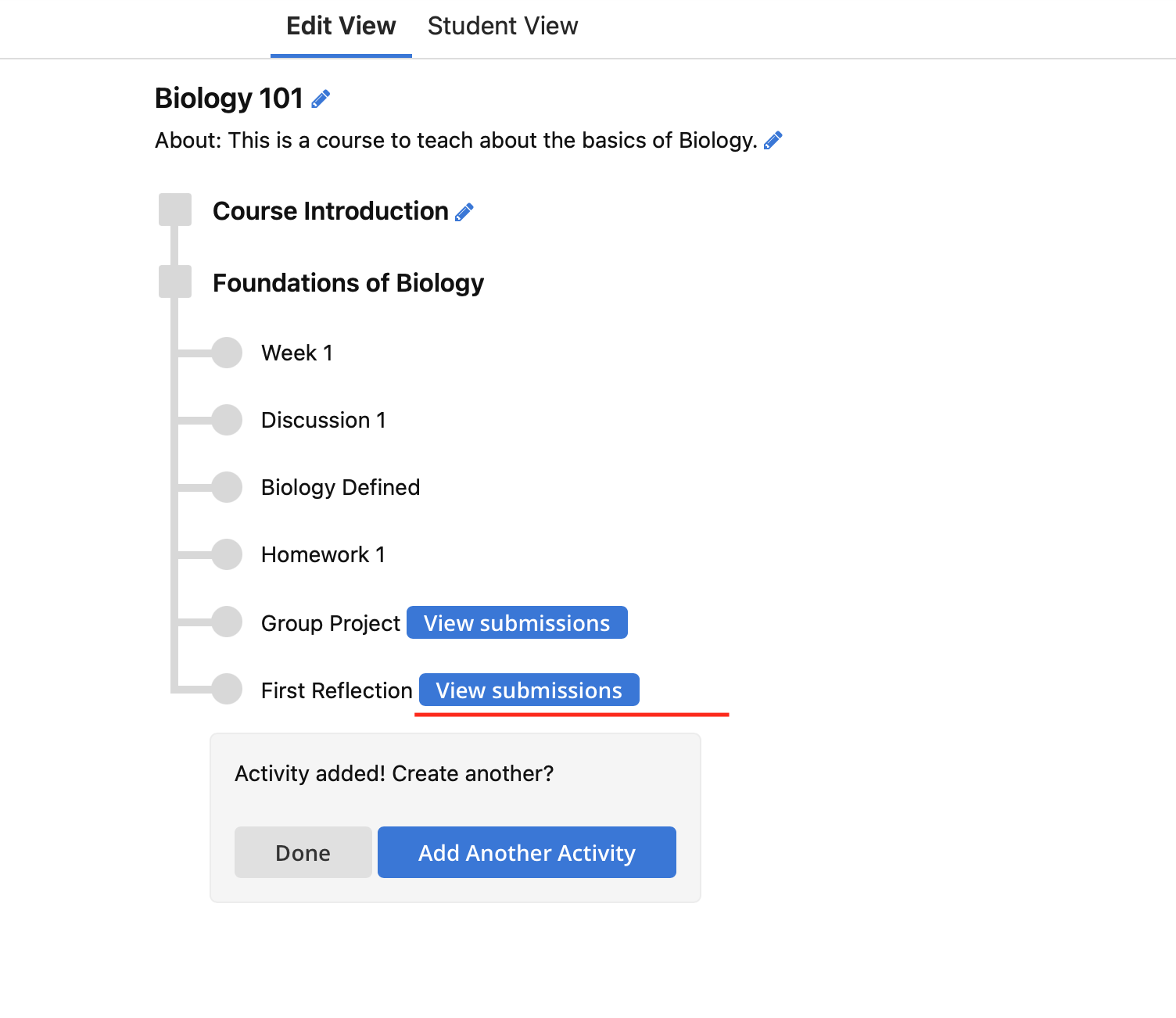1176x1018 pixels.
Task: Select the Course Introduction square marker
Action: point(175,210)
